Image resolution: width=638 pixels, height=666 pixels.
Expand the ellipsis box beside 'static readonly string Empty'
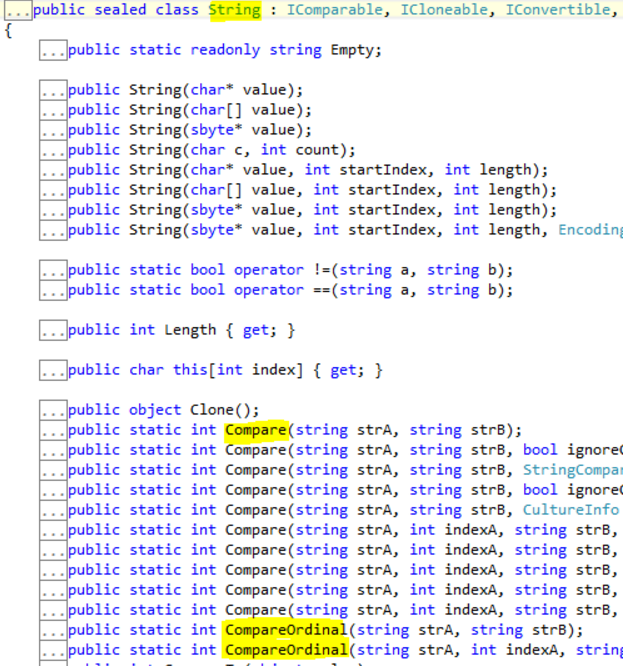point(53,50)
